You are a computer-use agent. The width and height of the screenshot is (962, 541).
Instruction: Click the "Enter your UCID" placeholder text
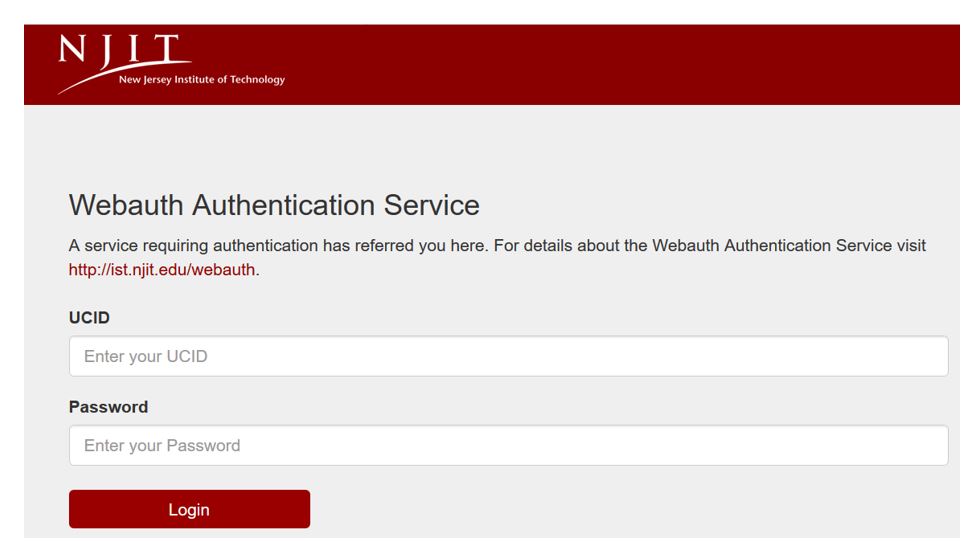point(145,356)
